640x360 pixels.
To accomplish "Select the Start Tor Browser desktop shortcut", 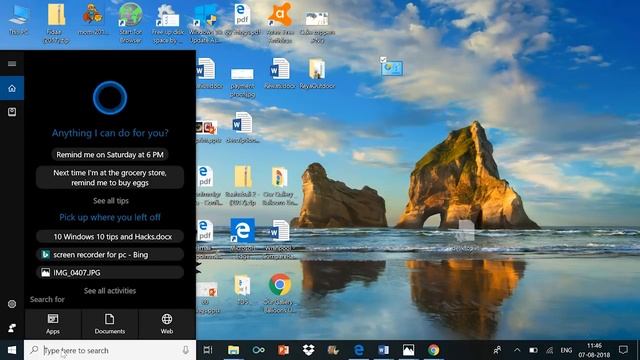I will (131, 23).
